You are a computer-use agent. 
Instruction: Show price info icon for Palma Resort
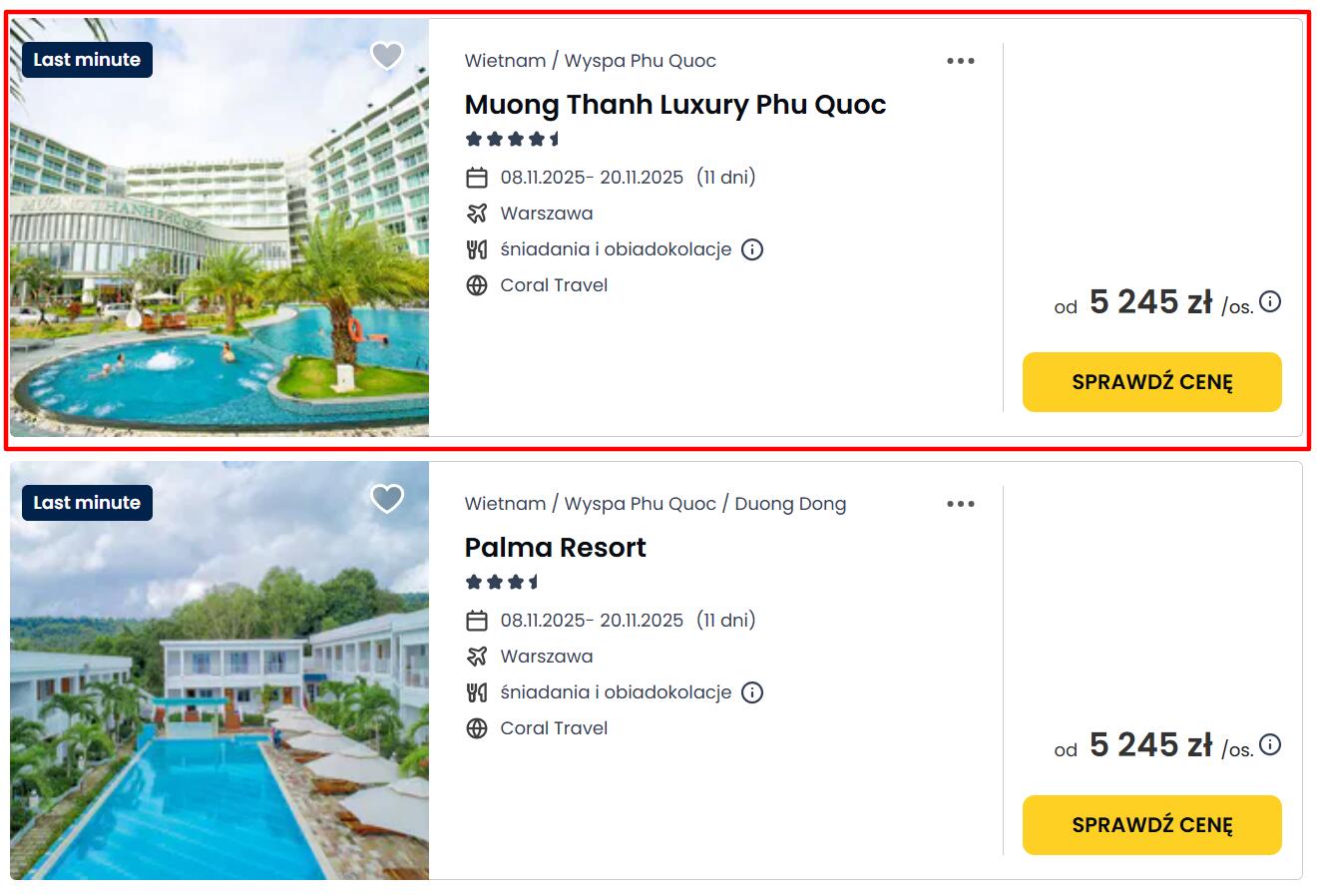point(1270,744)
